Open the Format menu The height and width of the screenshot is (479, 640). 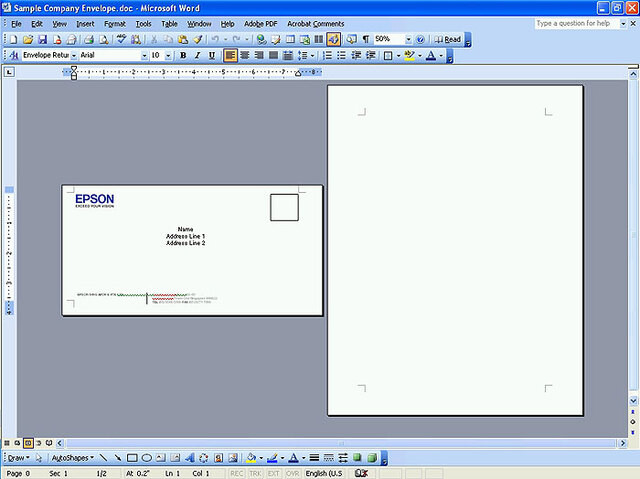[115, 24]
